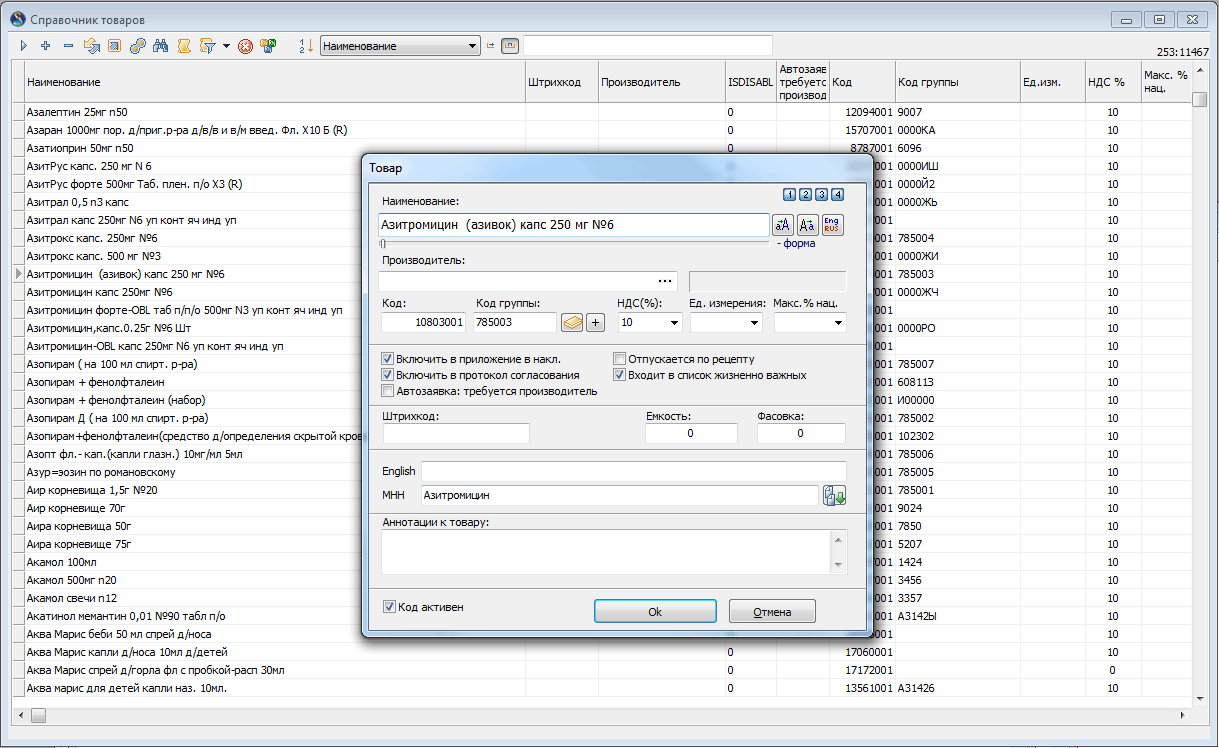This screenshot has width=1219, height=748.
Task: Click the НДС % column header
Action: 1112,82
